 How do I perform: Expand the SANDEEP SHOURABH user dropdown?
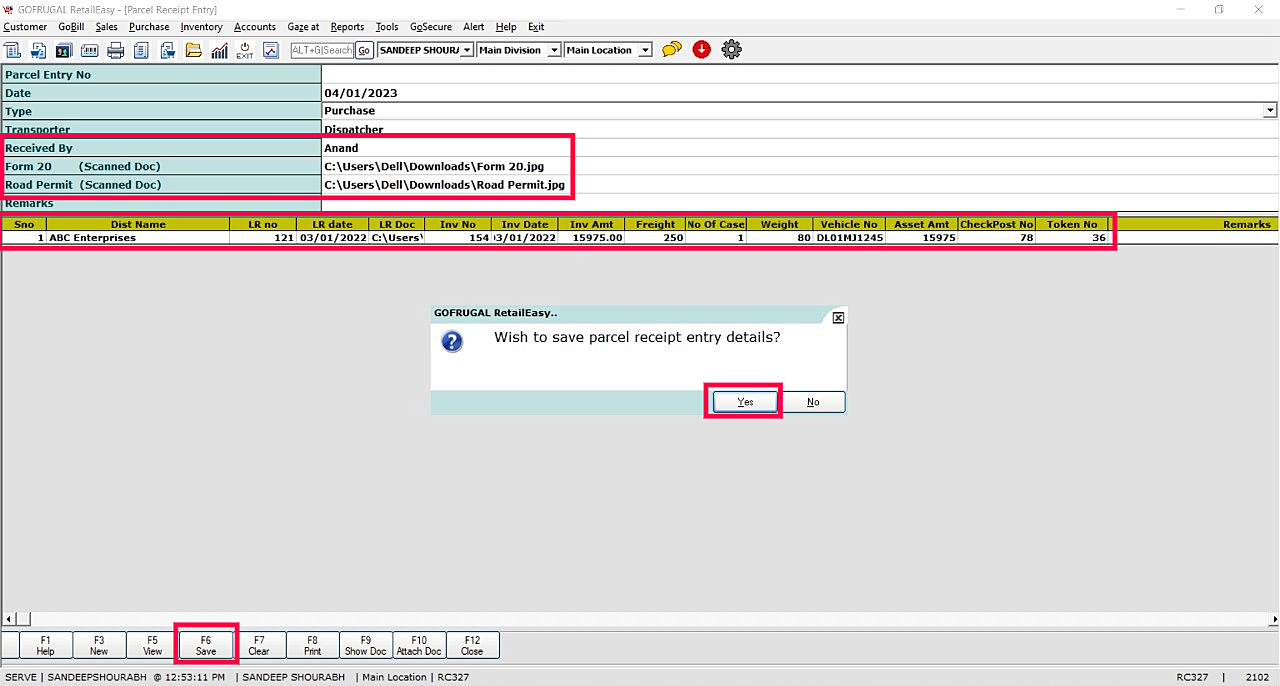coord(467,50)
